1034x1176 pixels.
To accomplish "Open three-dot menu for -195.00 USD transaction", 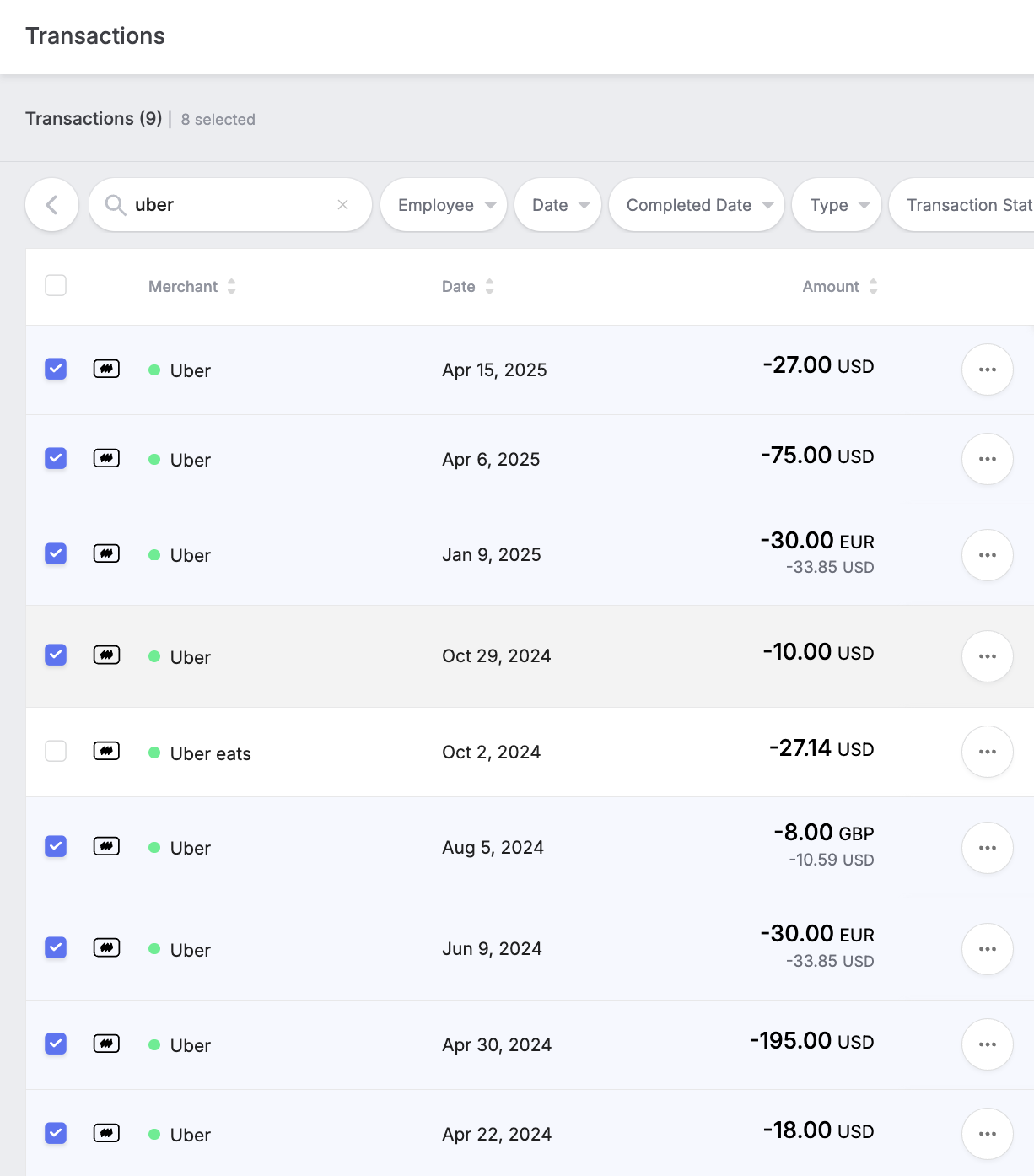I will click(987, 1044).
